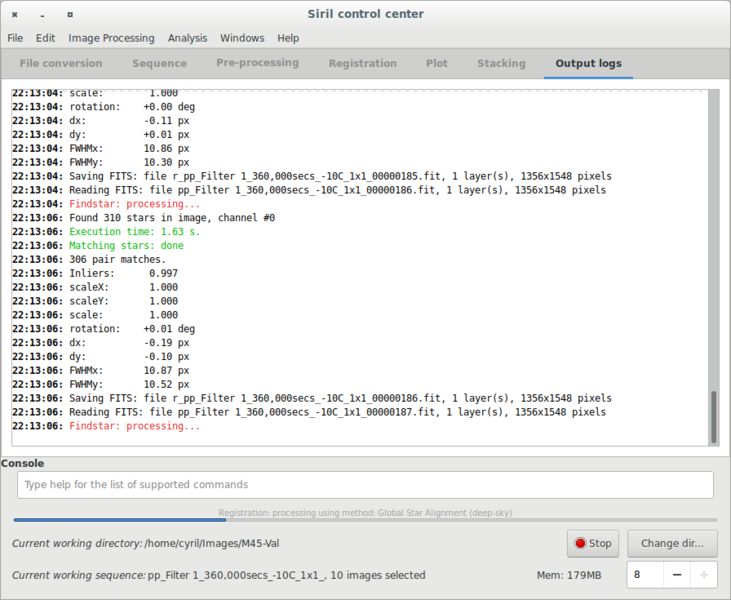Stop the running registration process
Image resolution: width=731 pixels, height=600 pixels.
[593, 544]
